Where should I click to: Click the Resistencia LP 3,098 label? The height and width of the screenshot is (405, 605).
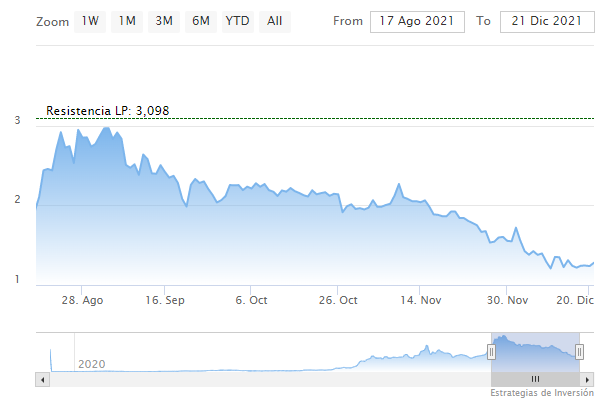pos(107,110)
